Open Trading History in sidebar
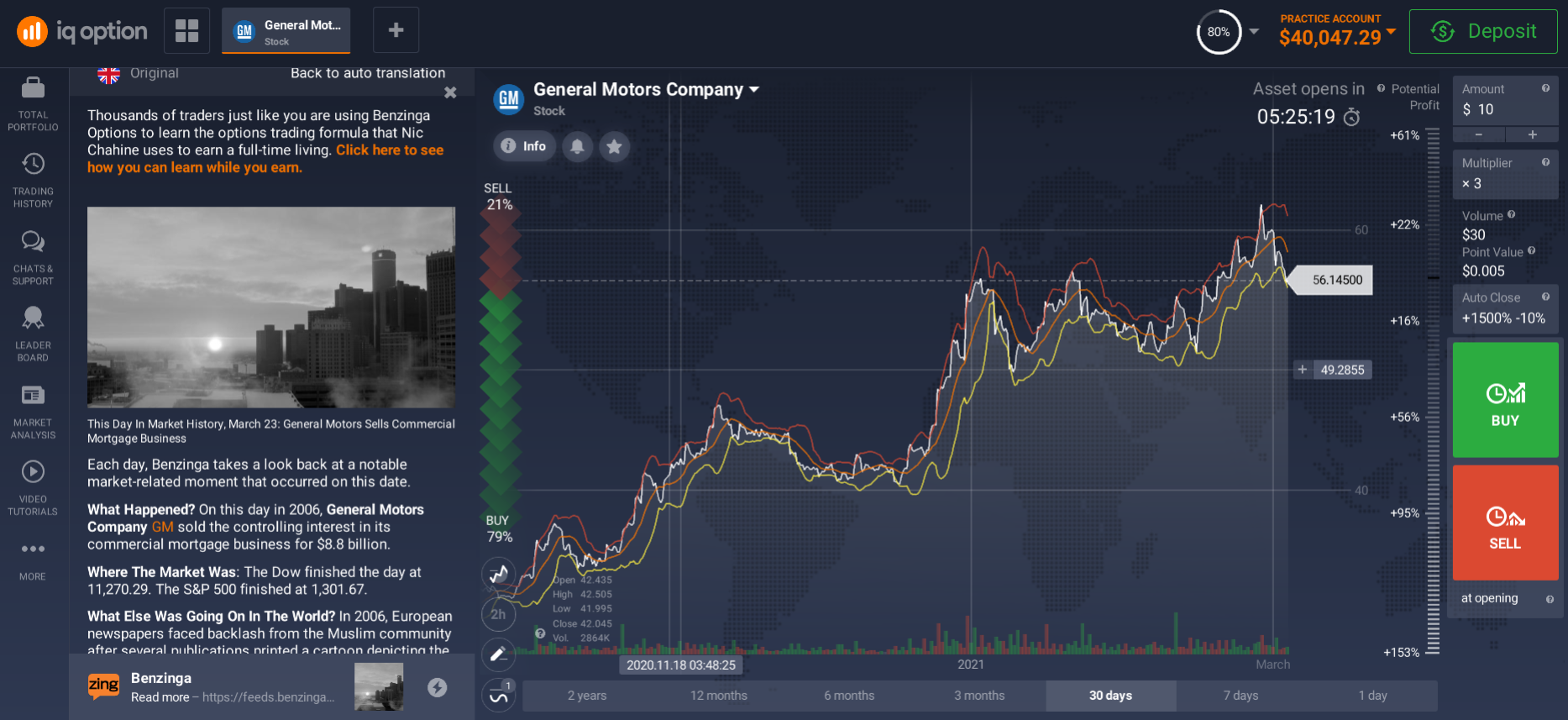 [x=33, y=181]
